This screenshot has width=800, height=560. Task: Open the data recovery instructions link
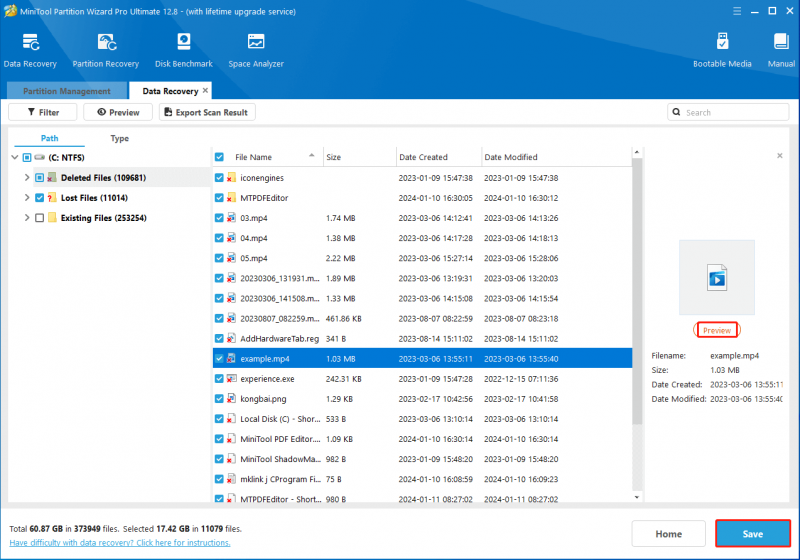(x=120, y=543)
